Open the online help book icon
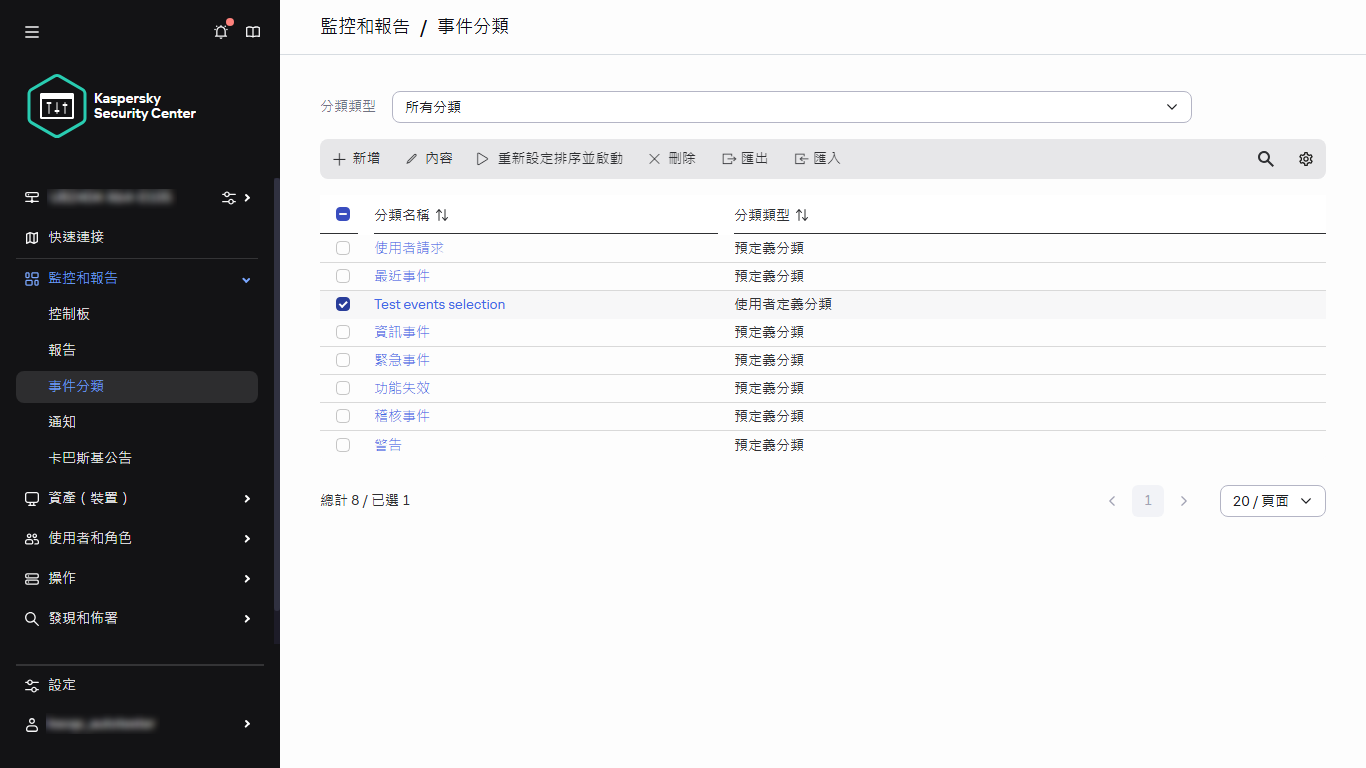The height and width of the screenshot is (768, 1366). coord(253,31)
